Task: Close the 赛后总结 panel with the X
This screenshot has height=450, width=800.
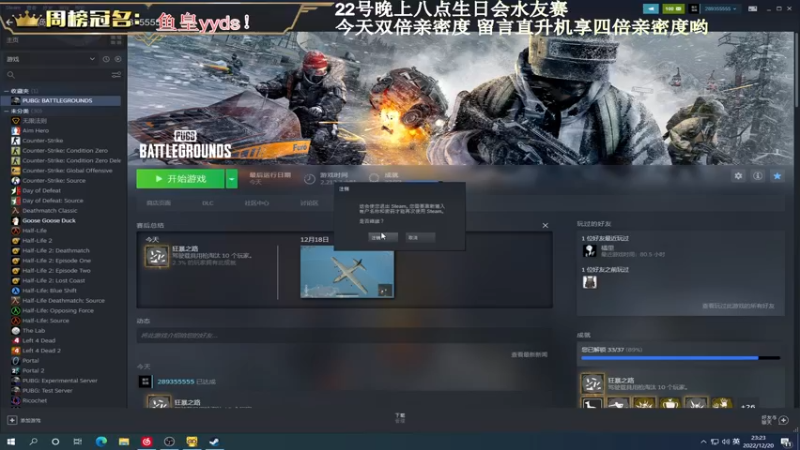Action: [x=545, y=225]
